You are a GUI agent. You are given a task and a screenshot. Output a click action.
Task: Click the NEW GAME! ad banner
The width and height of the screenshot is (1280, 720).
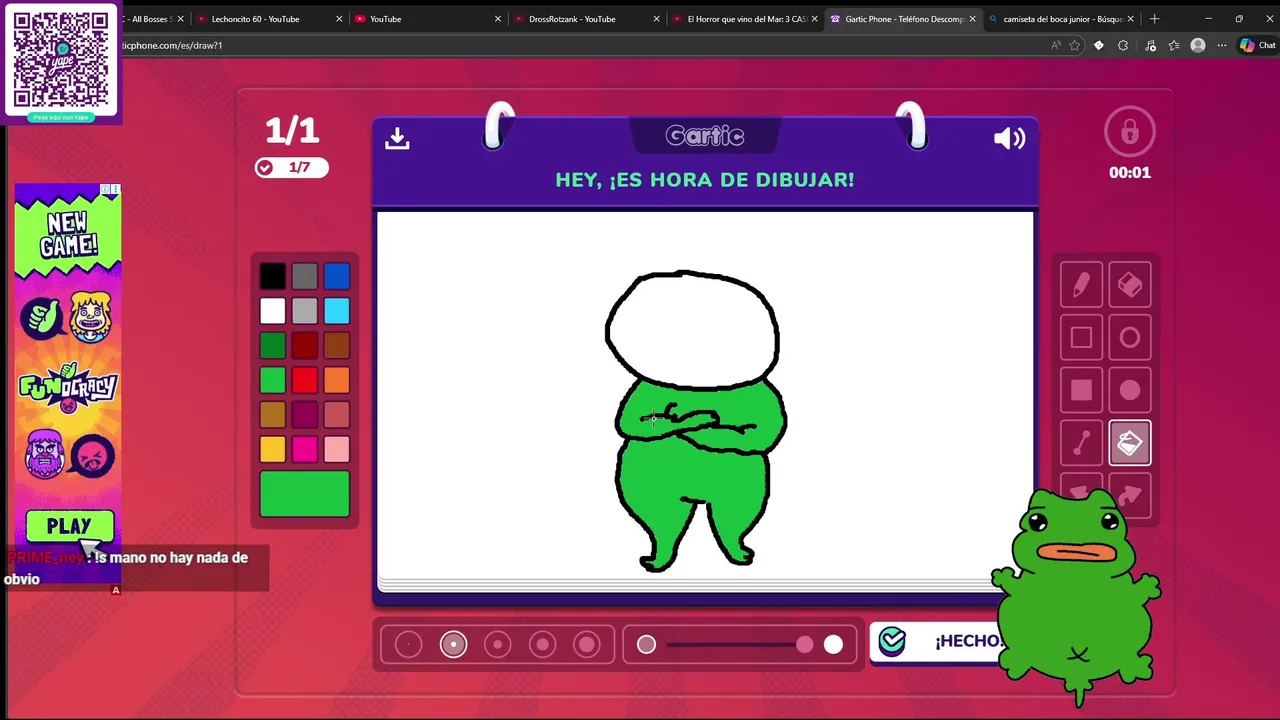click(68, 235)
